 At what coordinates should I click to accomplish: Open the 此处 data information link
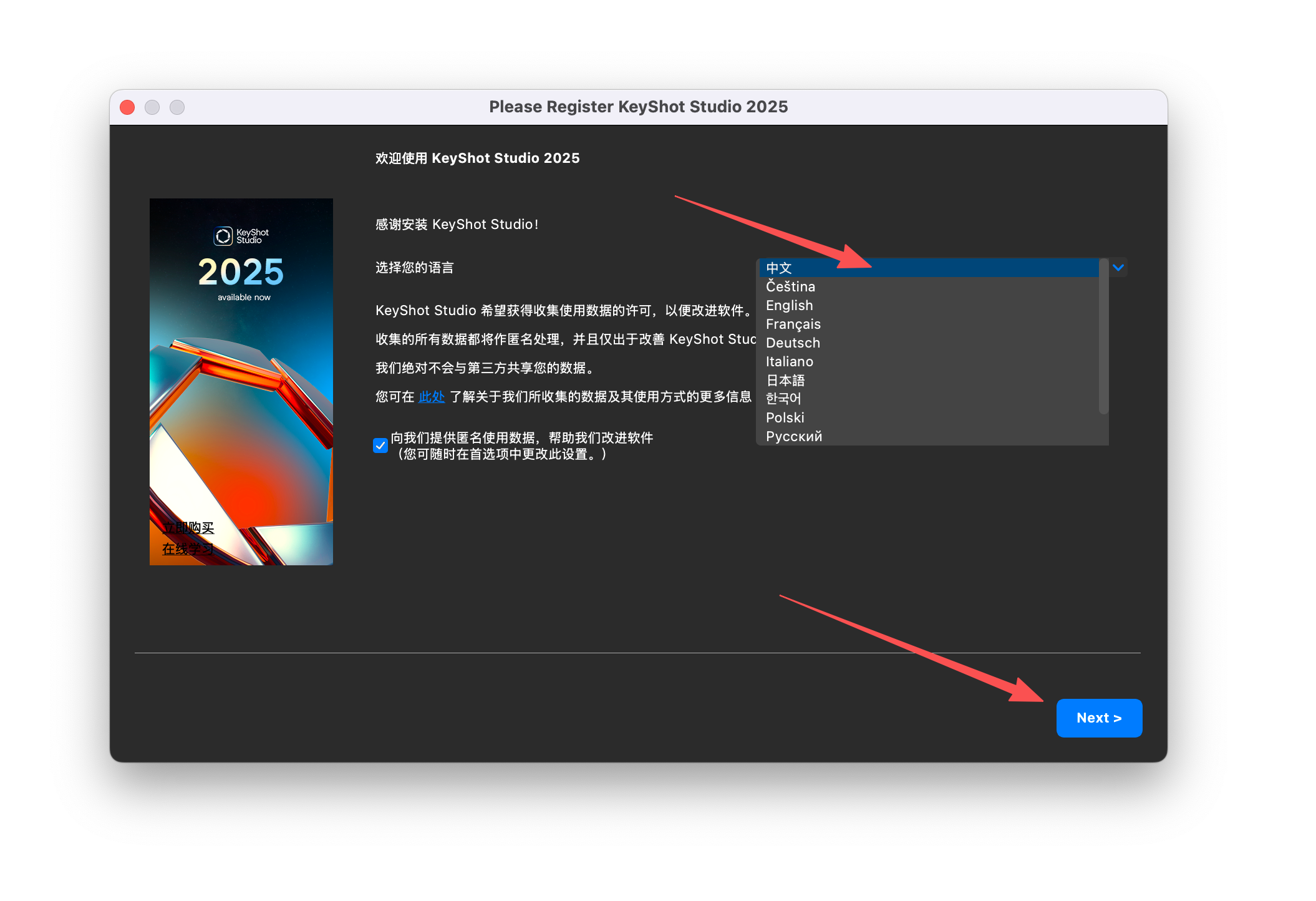point(431,397)
